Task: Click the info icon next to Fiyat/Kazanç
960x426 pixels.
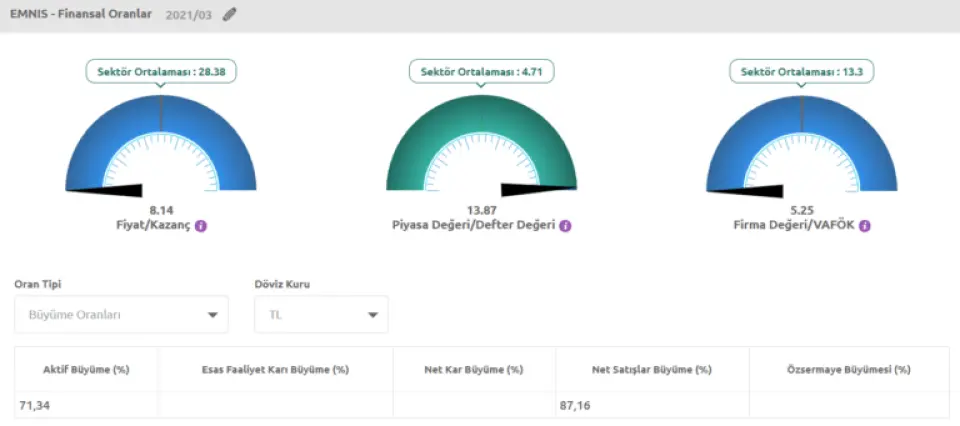Action: tap(201, 226)
